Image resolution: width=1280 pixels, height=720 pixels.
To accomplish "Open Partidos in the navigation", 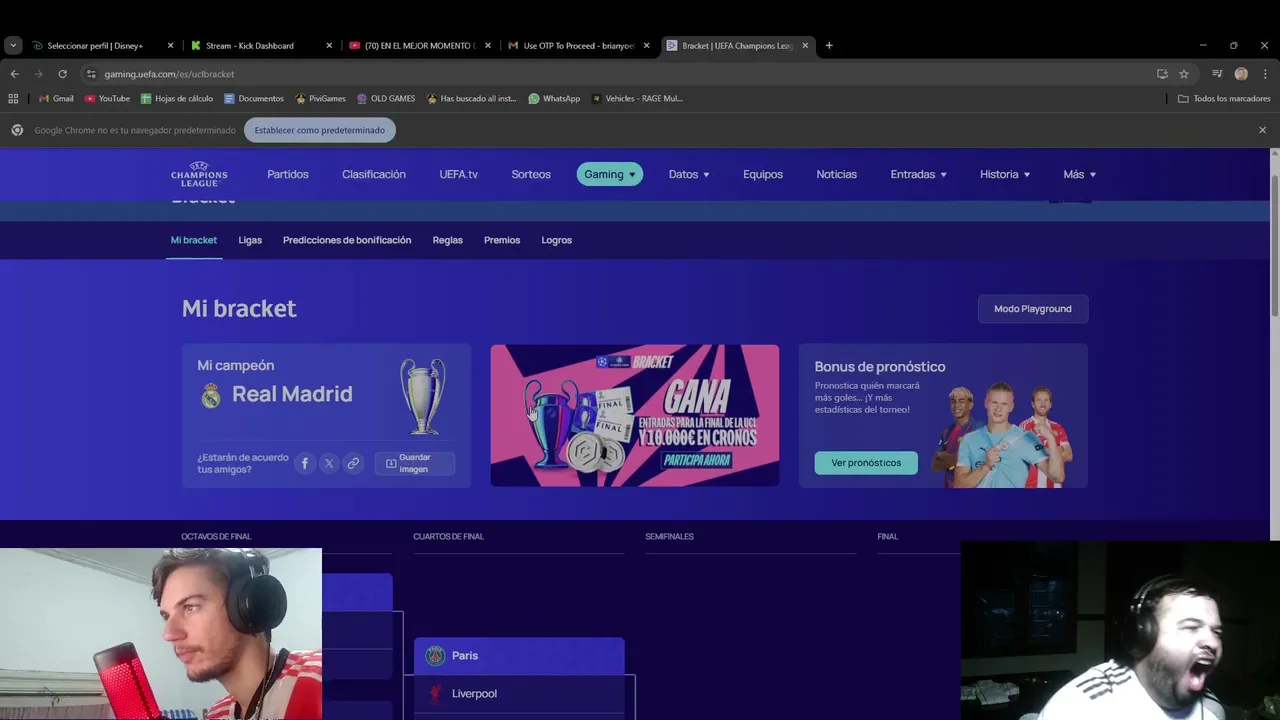I will [x=288, y=174].
